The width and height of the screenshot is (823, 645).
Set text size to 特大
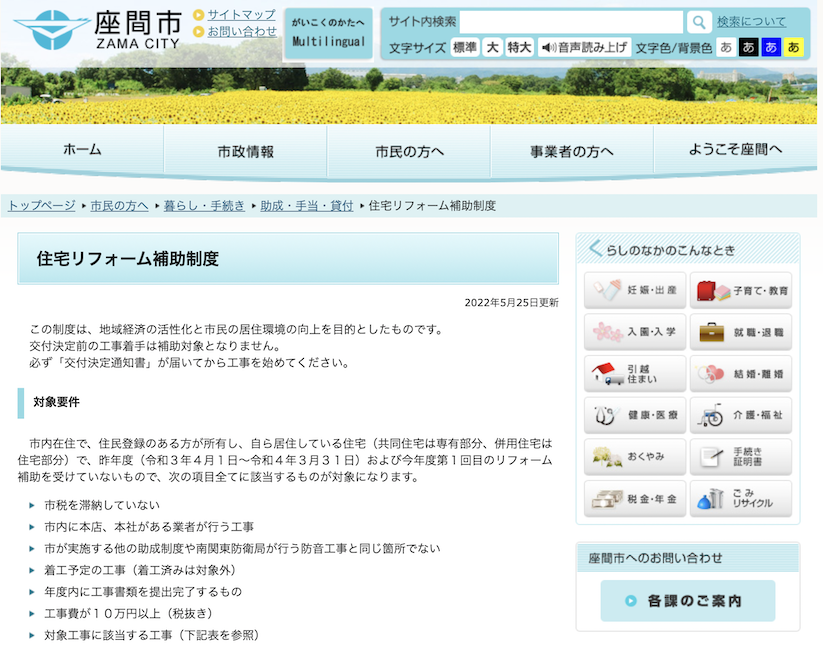(x=520, y=47)
